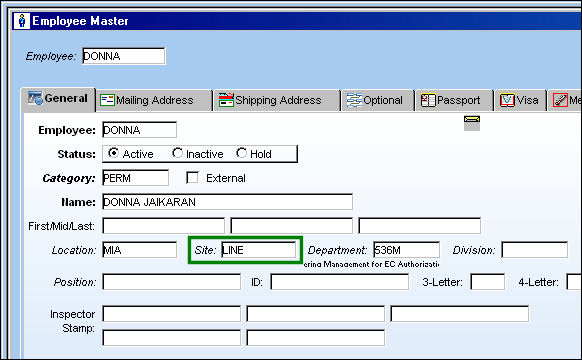Image resolution: width=582 pixels, height=360 pixels.
Task: Click the second Inspector Stamp field, bottom row
Action: tap(315, 338)
